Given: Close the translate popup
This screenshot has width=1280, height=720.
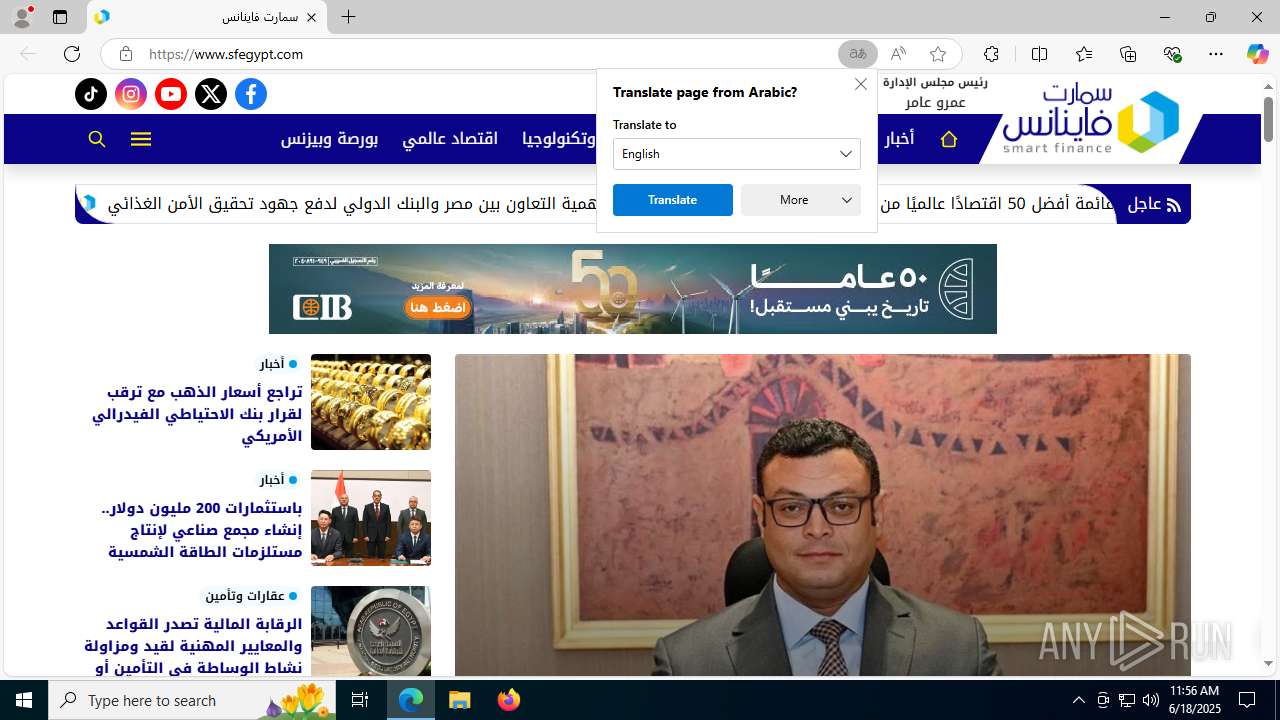Looking at the screenshot, I should (861, 84).
